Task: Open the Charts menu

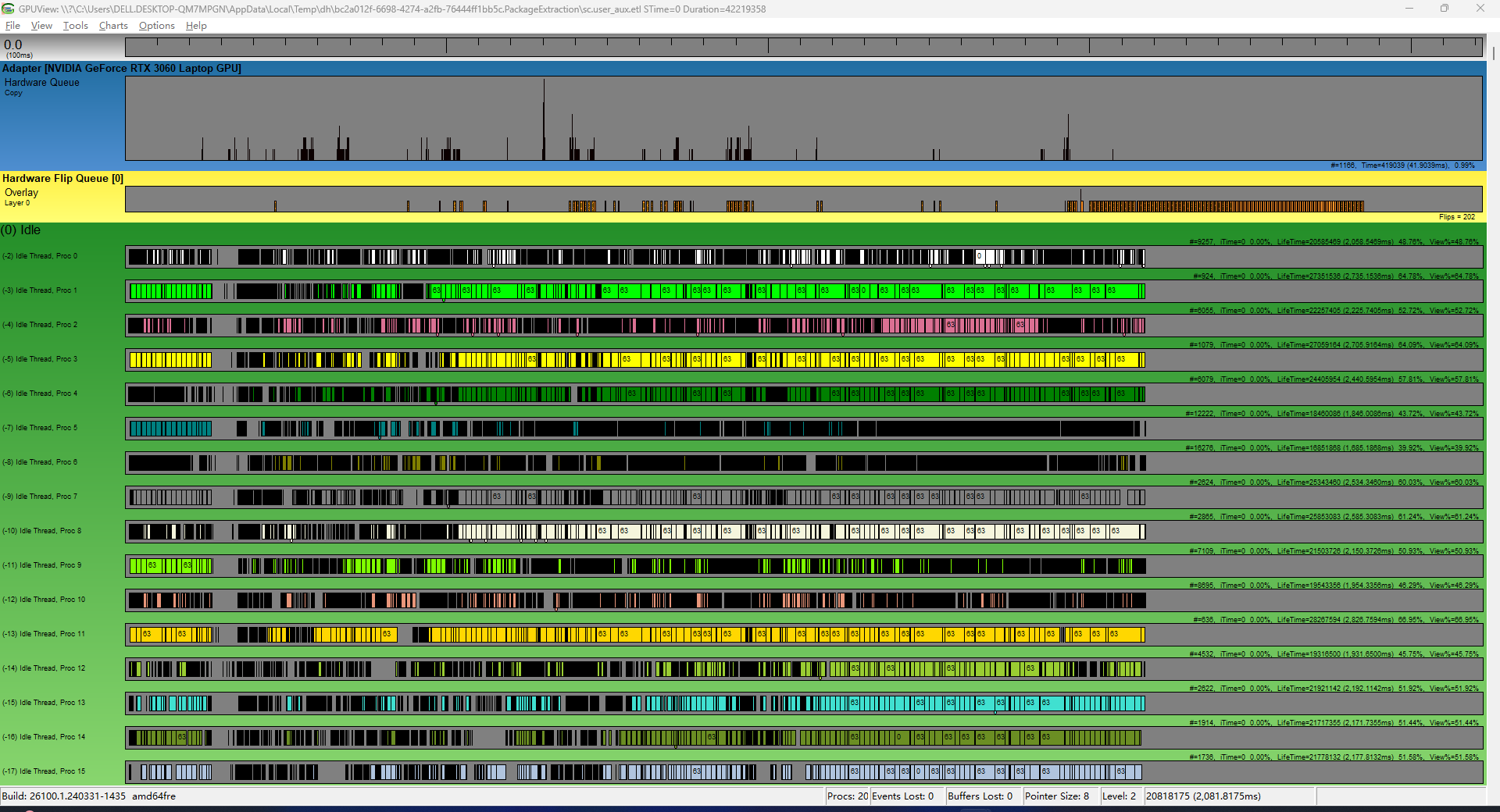Action: 113,26
